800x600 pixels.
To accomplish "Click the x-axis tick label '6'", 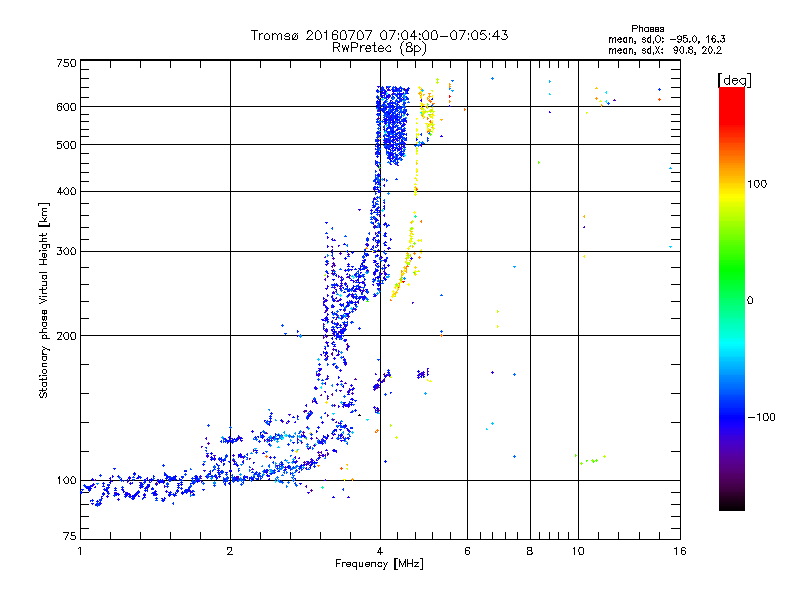I will (467, 551).
